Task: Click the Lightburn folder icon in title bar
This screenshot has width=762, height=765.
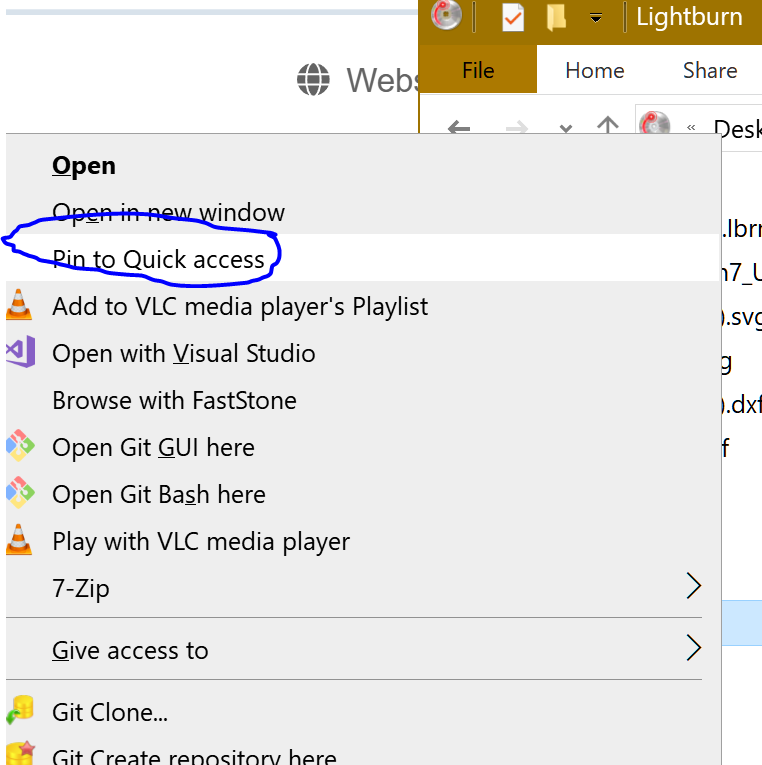Action: click(x=446, y=16)
